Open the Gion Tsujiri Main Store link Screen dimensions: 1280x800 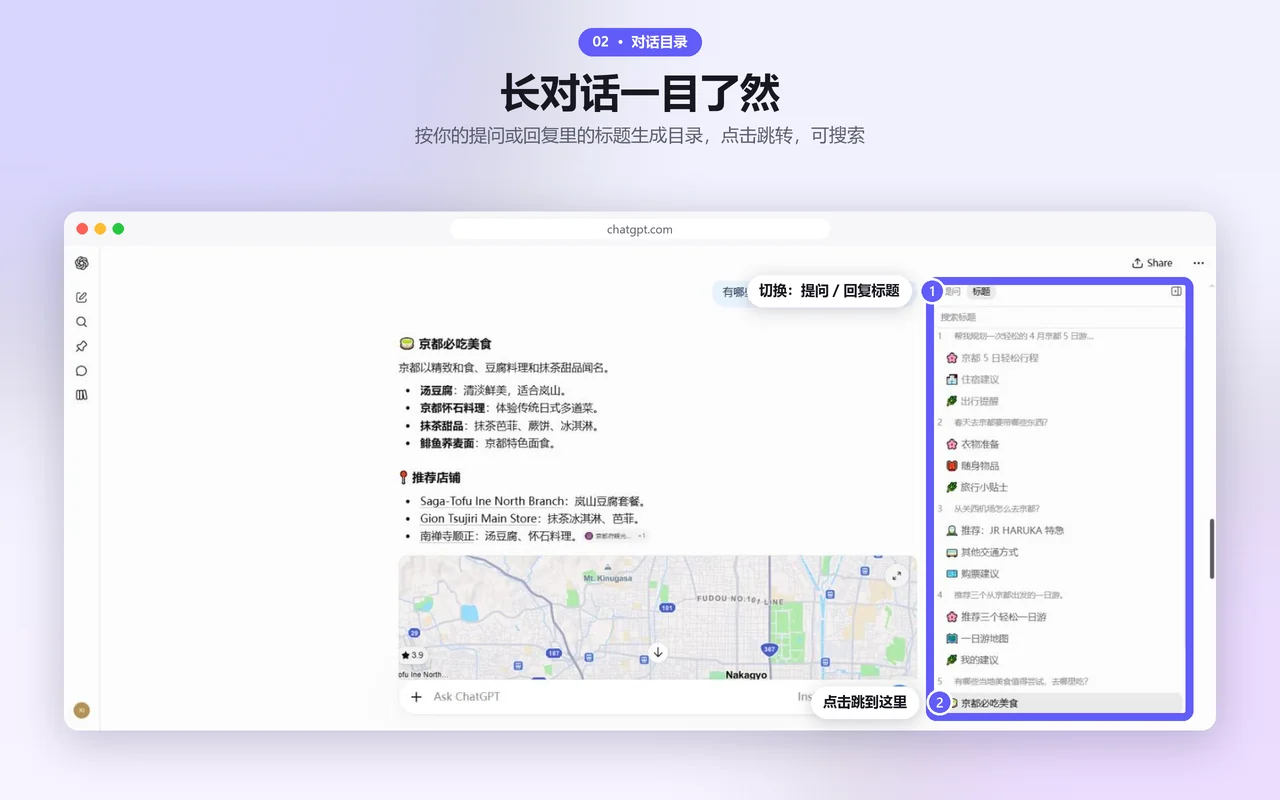click(x=478, y=519)
